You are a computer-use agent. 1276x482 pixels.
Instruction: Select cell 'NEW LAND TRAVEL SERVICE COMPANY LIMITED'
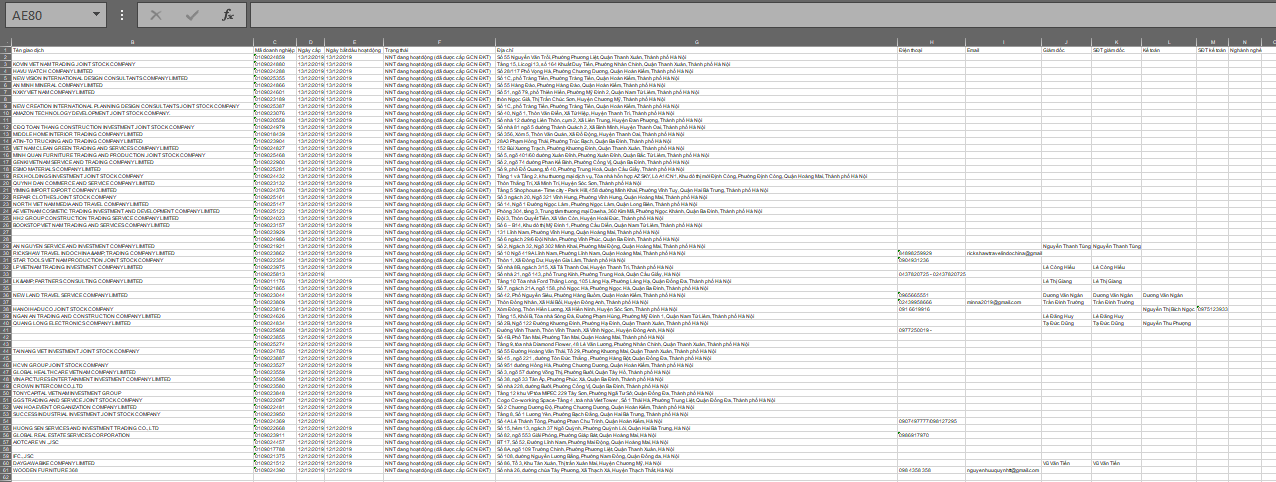(132, 296)
